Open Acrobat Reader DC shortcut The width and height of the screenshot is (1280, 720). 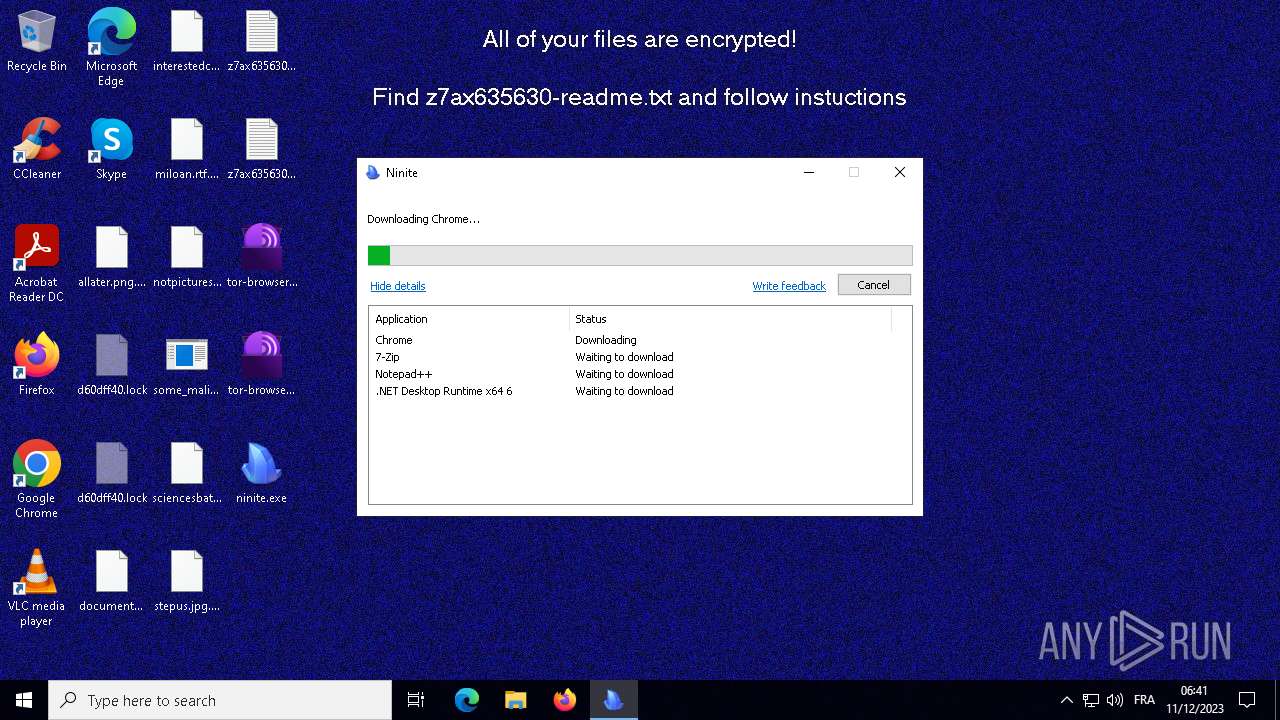(x=37, y=263)
